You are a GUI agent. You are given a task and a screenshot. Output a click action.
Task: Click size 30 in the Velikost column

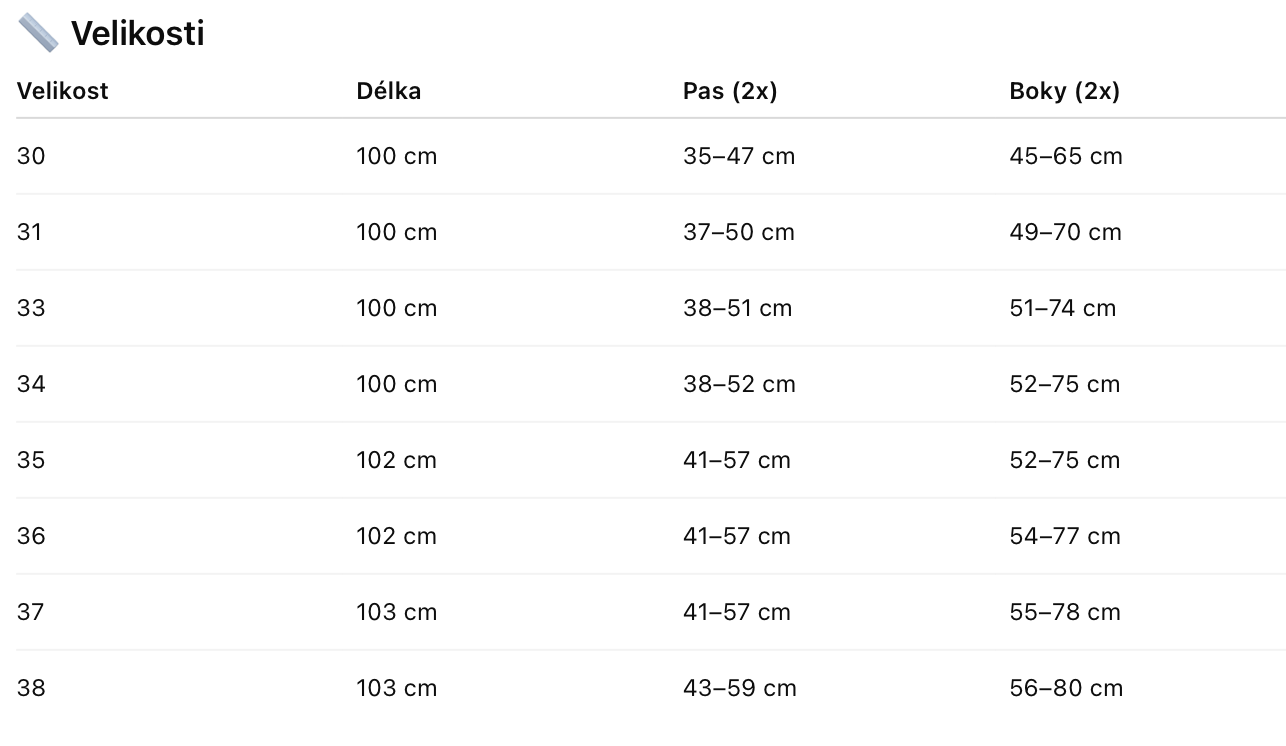coord(31,156)
